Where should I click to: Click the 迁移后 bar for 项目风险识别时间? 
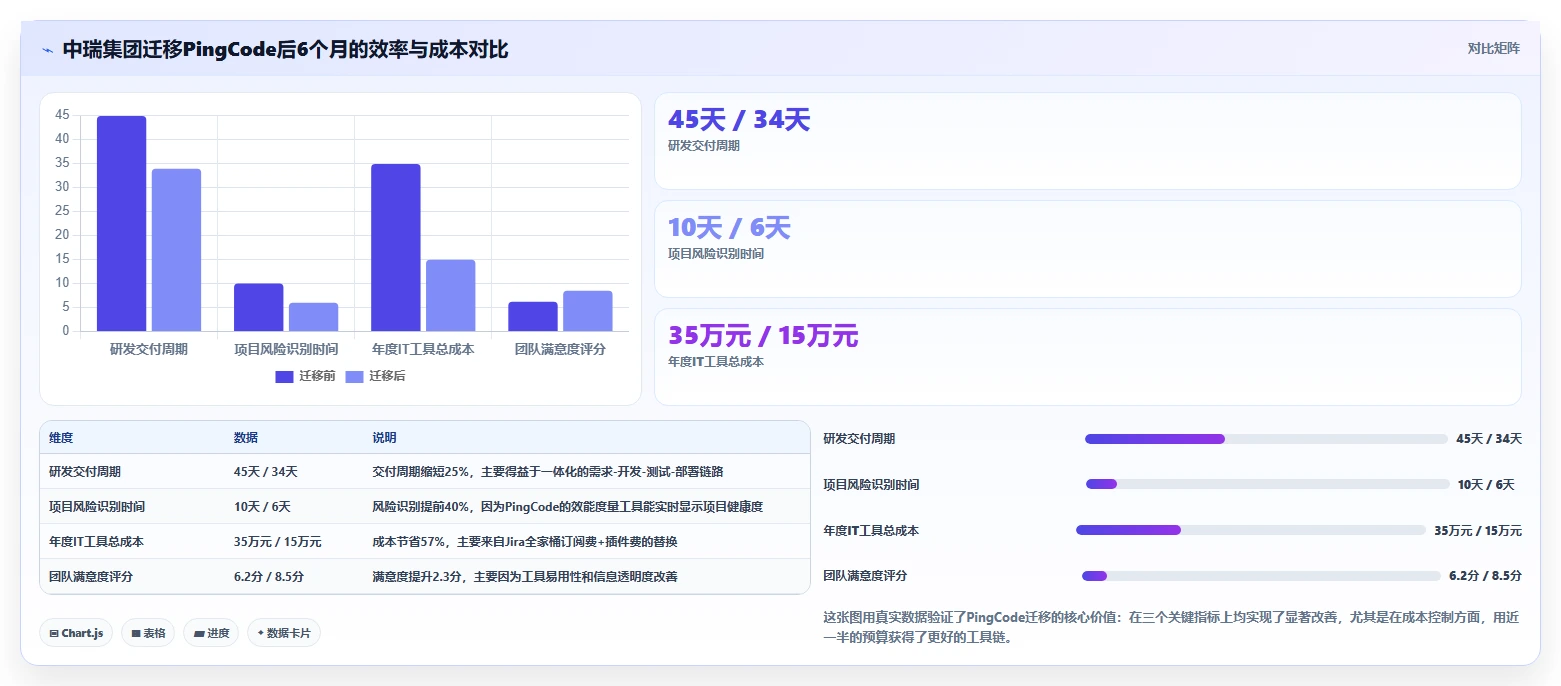(x=313, y=317)
